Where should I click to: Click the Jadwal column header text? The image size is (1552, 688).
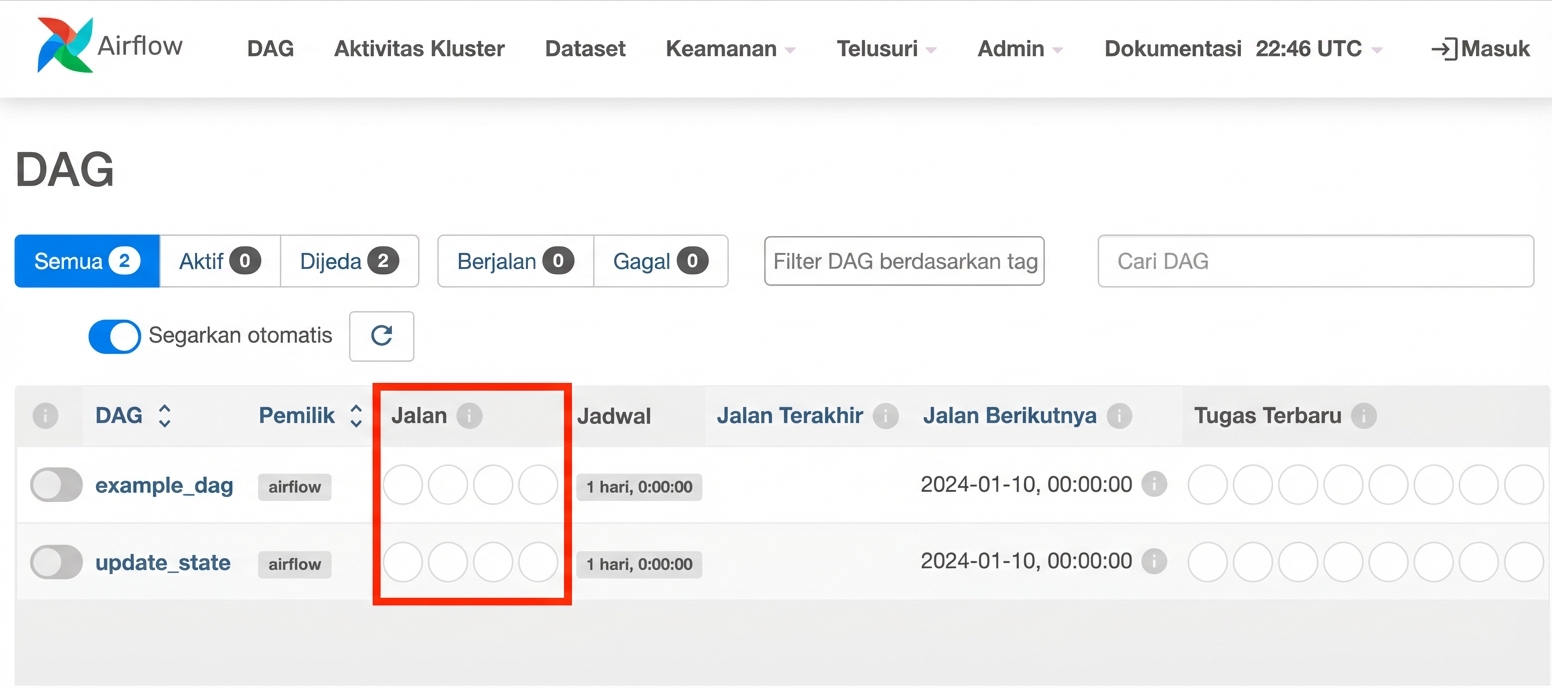614,416
